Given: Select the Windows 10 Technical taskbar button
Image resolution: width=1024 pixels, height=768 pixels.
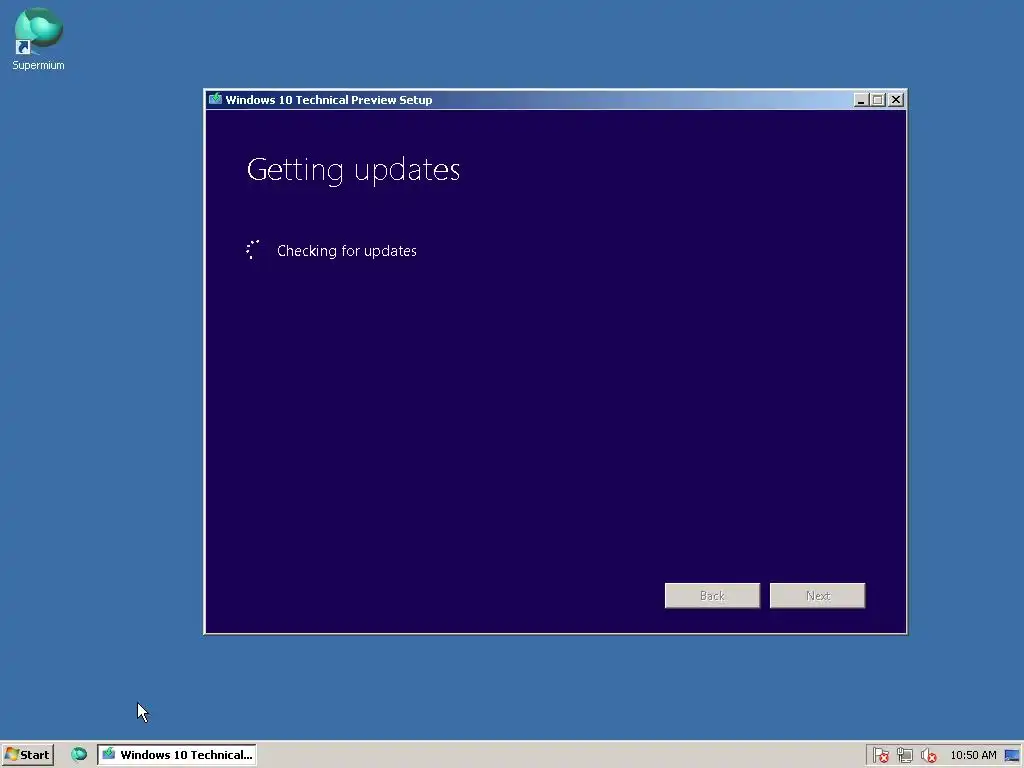Looking at the screenshot, I should pos(177,754).
